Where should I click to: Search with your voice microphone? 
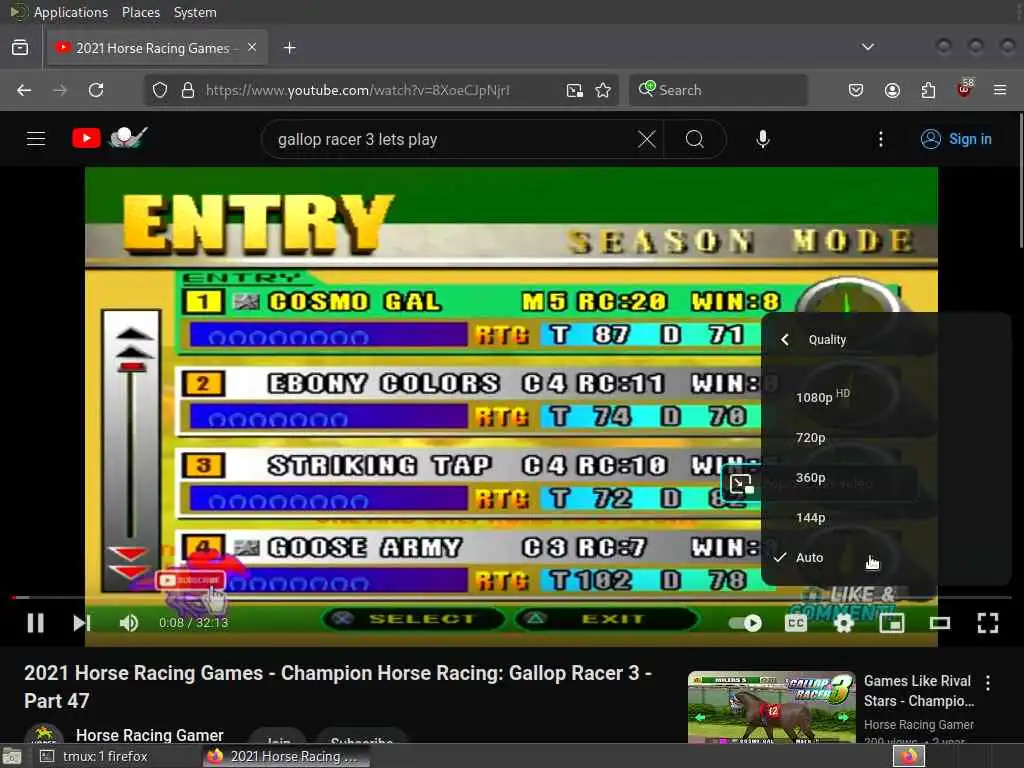click(x=762, y=138)
